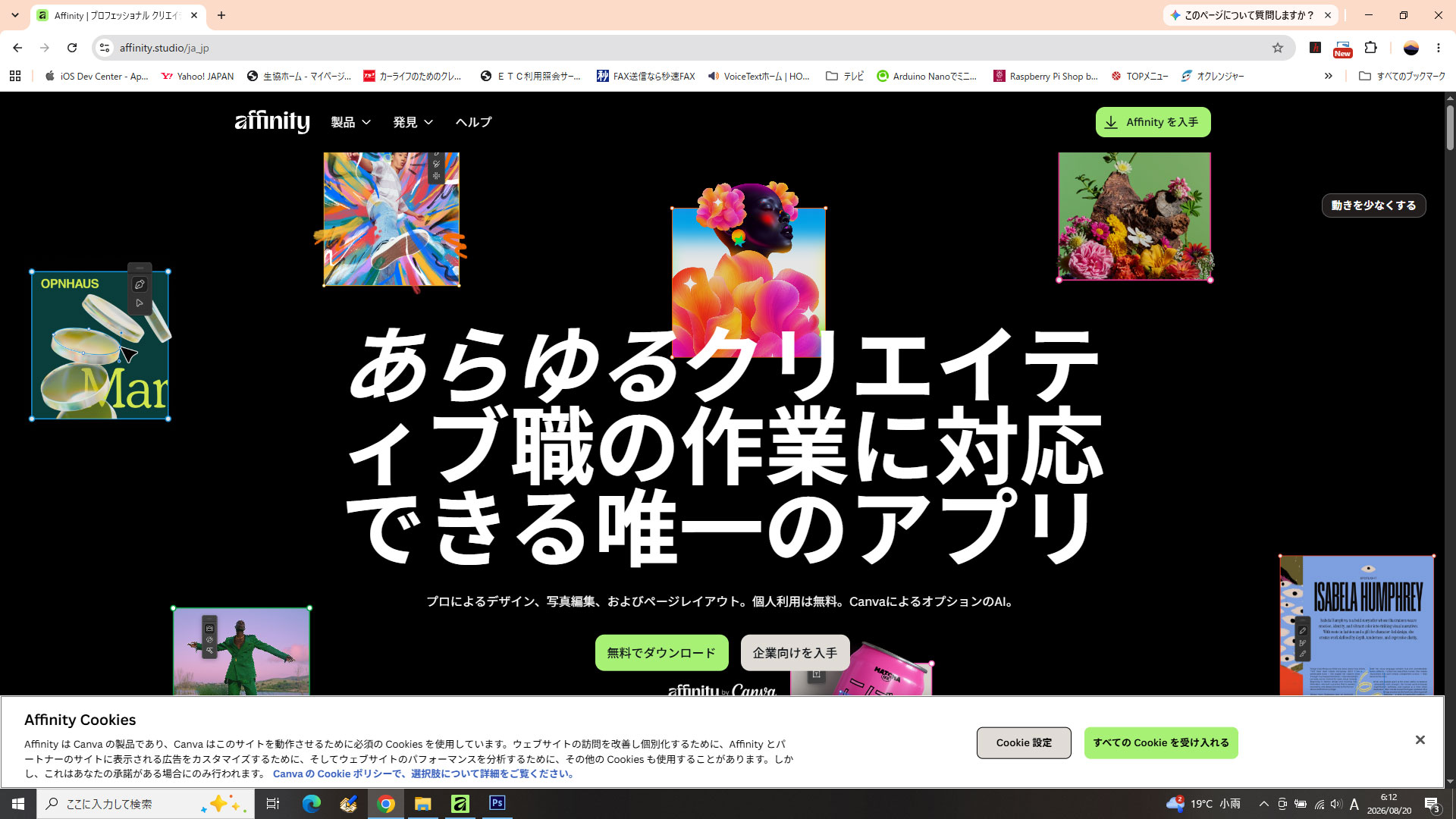Open the テレビ bookmark folder
Image resolution: width=1456 pixels, height=819 pixels.
pyautogui.click(x=845, y=76)
